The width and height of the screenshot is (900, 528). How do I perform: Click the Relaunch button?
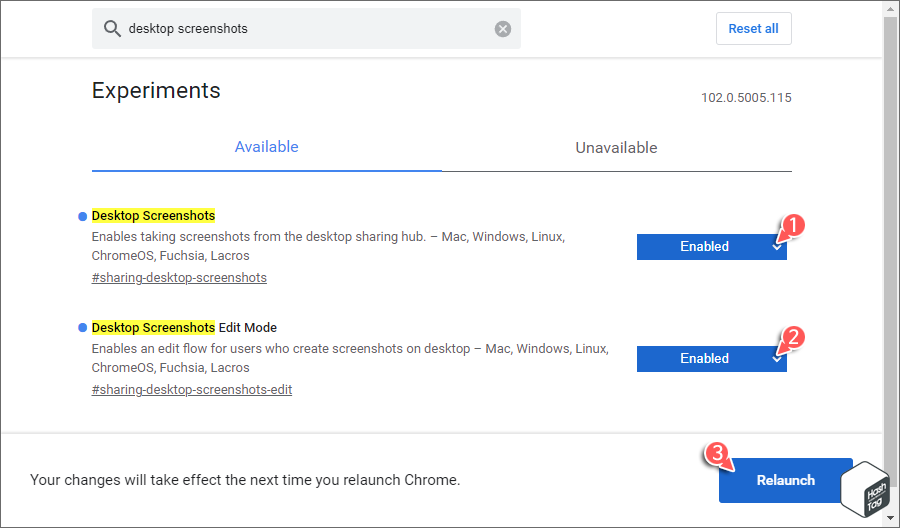pyautogui.click(x=785, y=480)
